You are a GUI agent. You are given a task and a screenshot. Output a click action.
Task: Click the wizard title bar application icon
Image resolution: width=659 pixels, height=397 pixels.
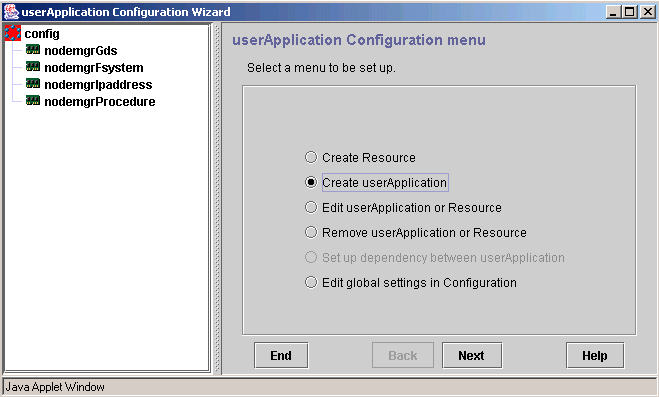click(x=11, y=12)
